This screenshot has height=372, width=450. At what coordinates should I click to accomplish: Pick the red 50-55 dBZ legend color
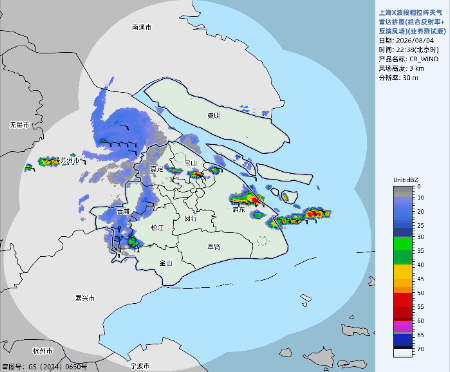pyautogui.click(x=403, y=300)
